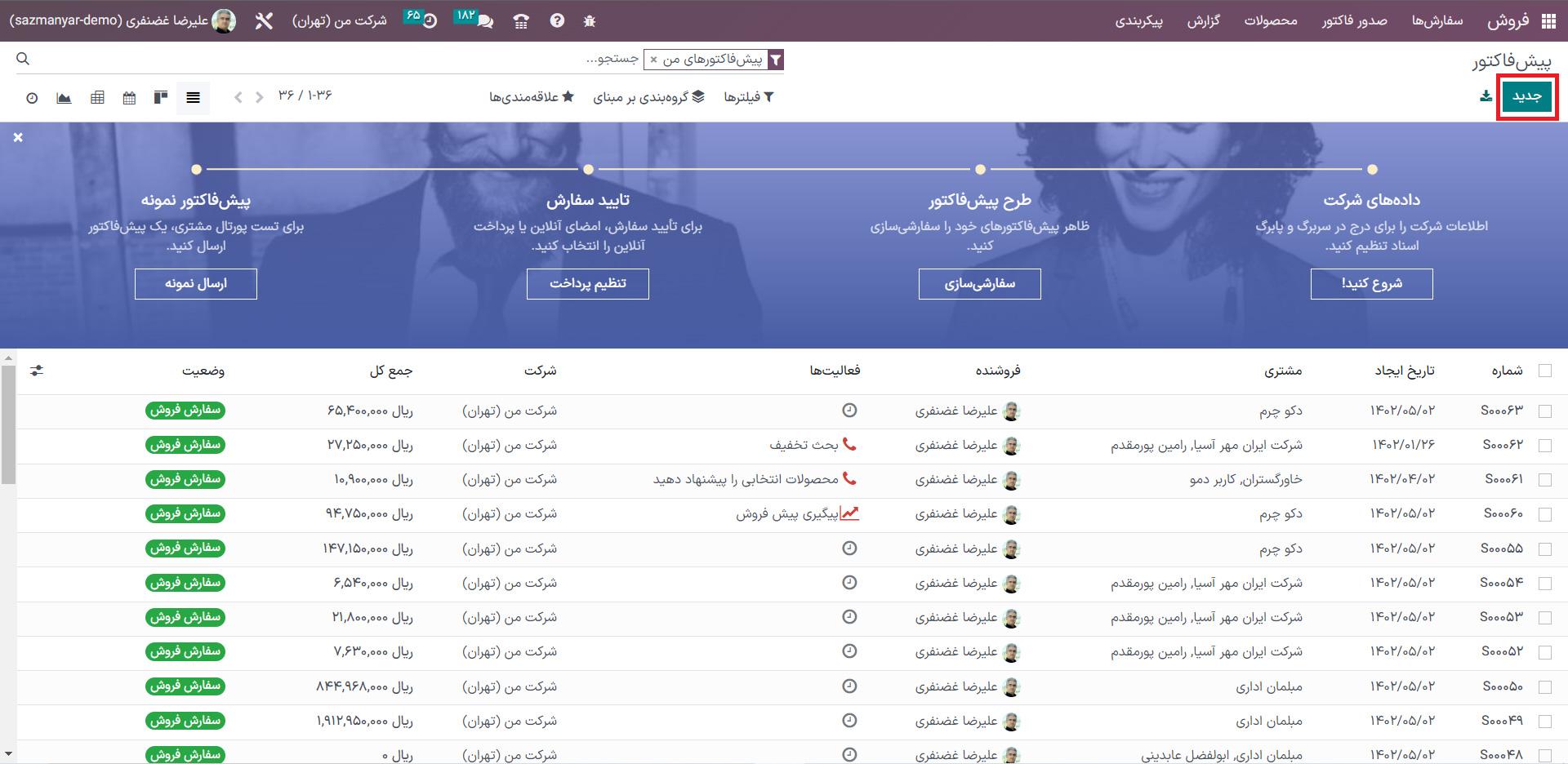Viewport: 1568px width, 764px height.
Task: Open company switcher شرکت من (تهران)
Action: pos(340,21)
